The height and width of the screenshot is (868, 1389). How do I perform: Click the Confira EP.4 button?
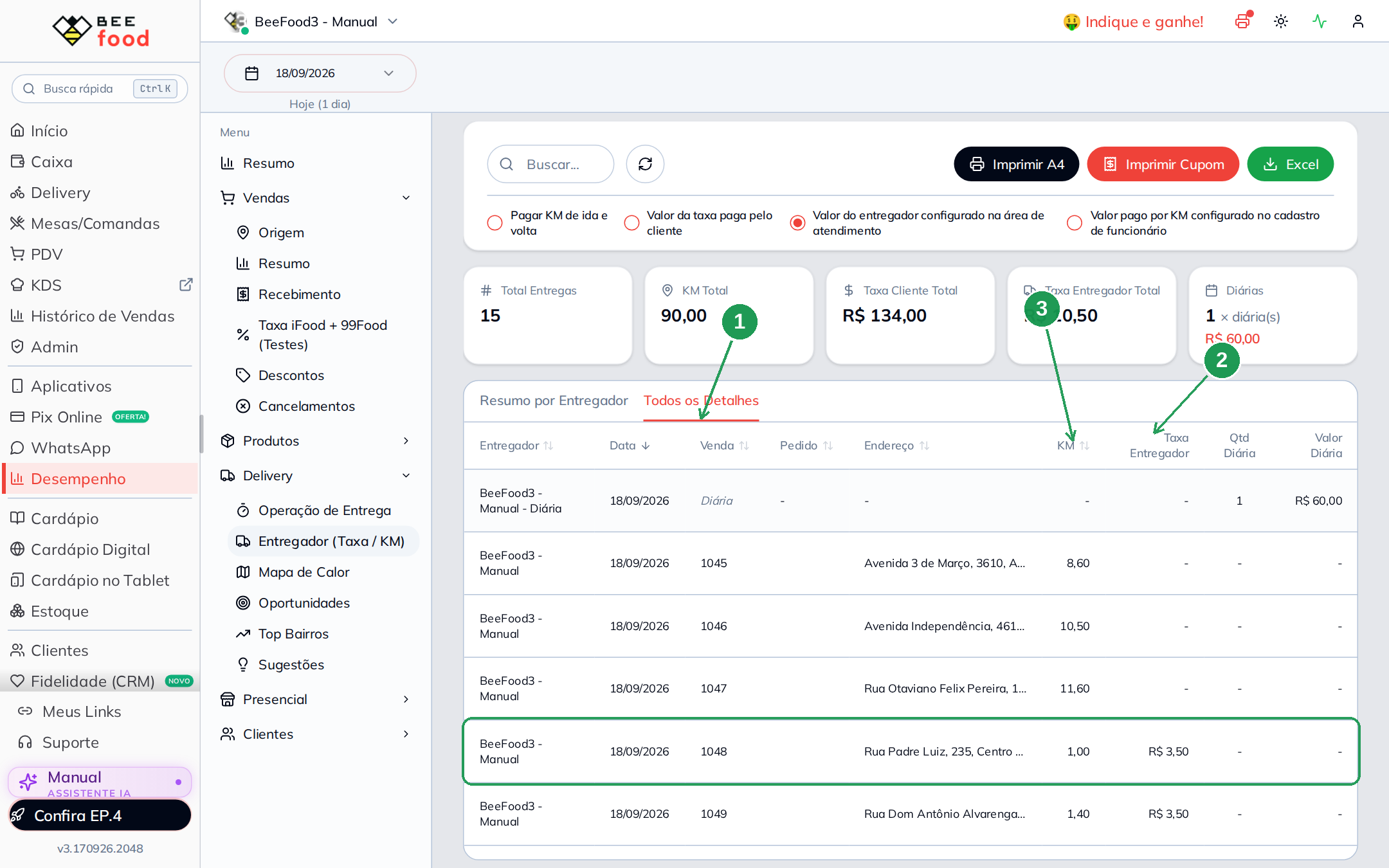pos(100,815)
